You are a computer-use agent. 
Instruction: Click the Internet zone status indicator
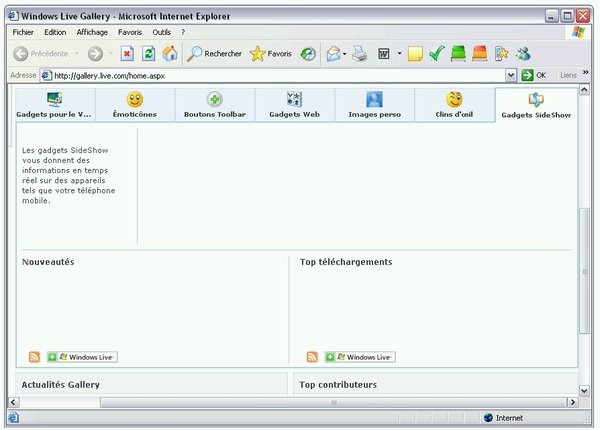point(503,418)
